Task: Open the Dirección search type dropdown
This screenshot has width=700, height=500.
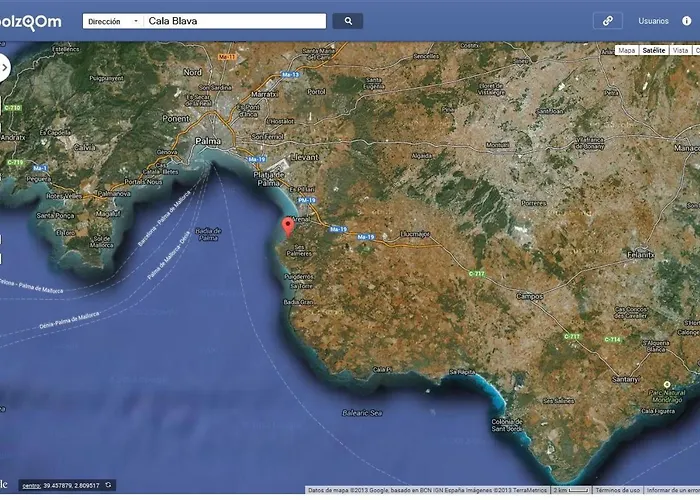Action: pyautogui.click(x=113, y=21)
